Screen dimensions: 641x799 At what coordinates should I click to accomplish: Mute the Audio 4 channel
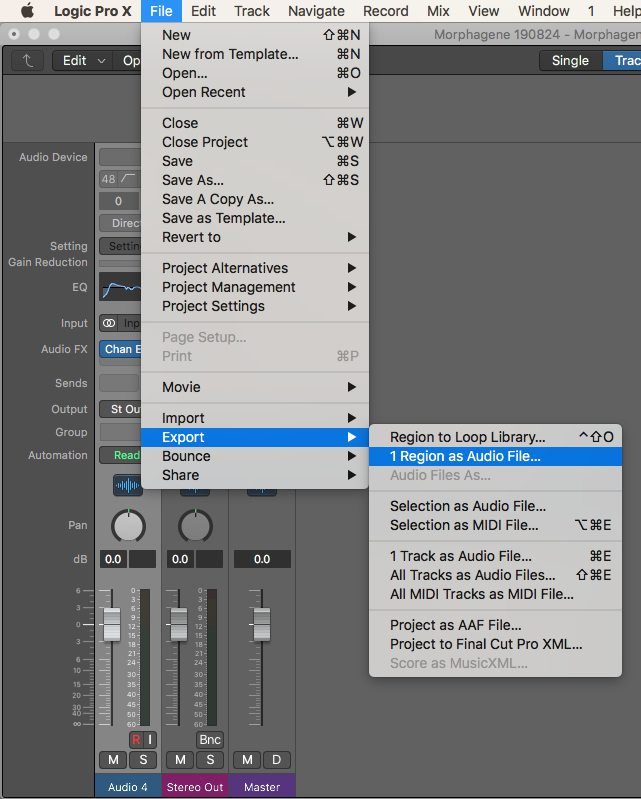(x=113, y=760)
